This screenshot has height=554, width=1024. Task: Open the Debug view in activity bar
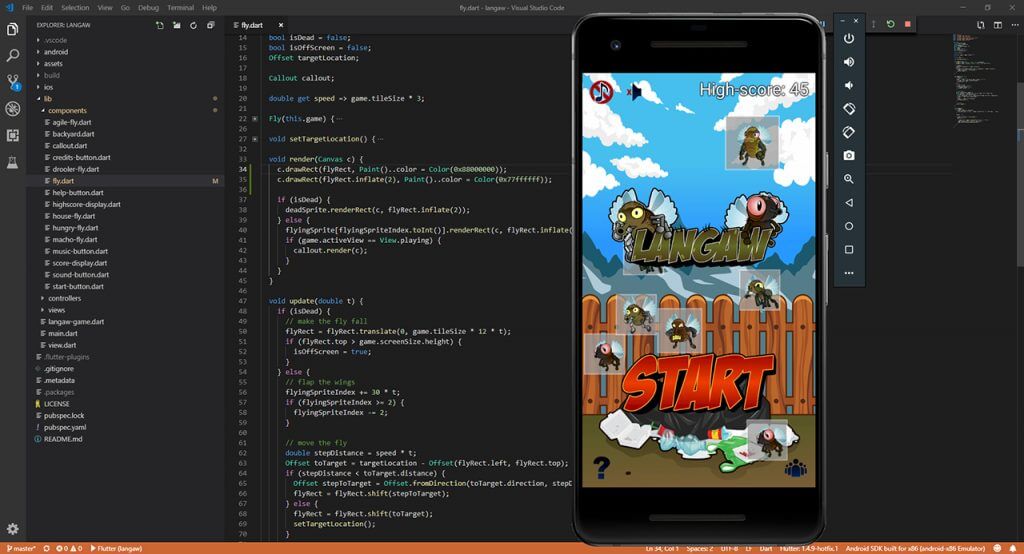pos(13,108)
